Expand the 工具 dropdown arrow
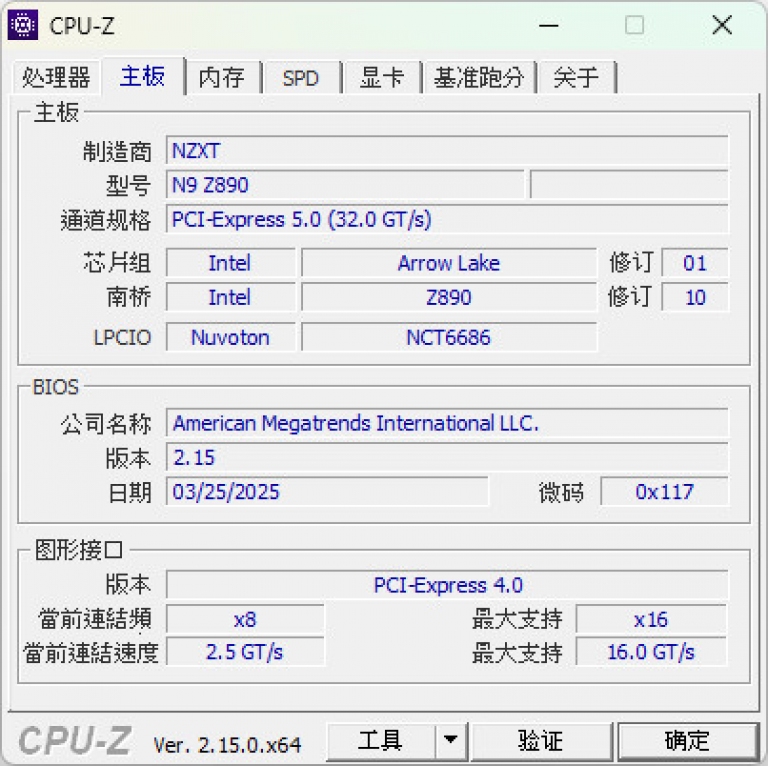This screenshot has height=766, width=768. 451,740
